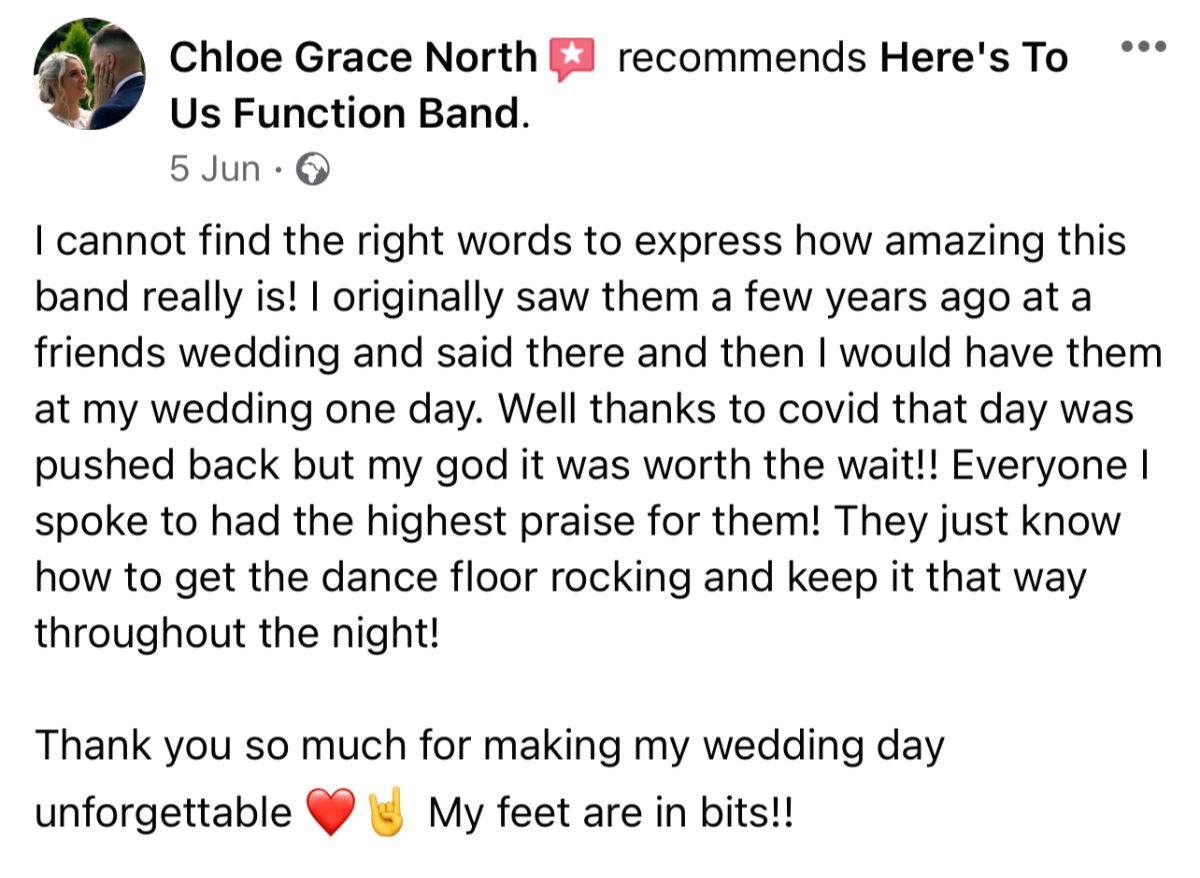The image size is (1200, 878).
Task: Open the Here's To Us Function Band page
Action: coord(619,87)
